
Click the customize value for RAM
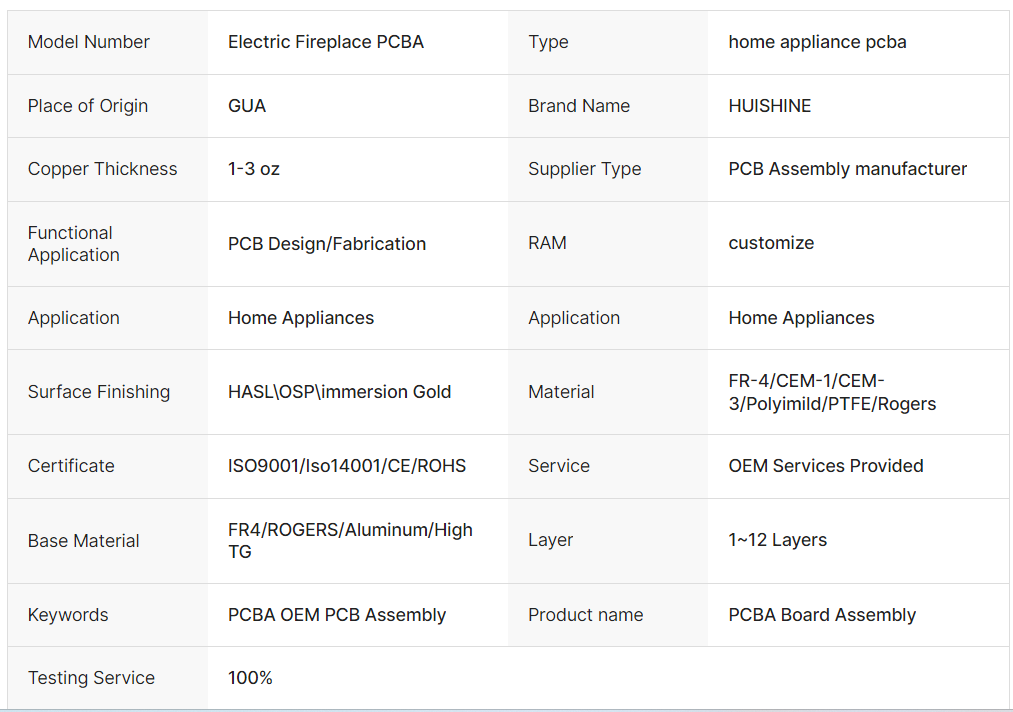click(x=771, y=243)
